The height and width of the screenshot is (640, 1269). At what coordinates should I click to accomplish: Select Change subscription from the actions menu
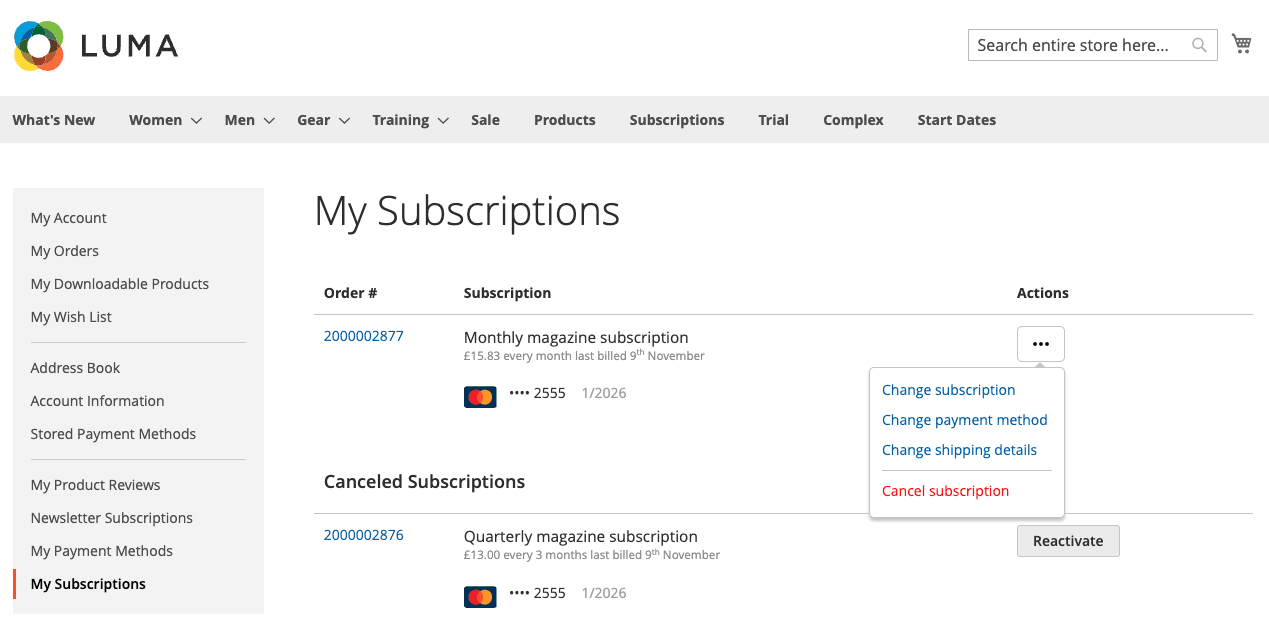948,390
